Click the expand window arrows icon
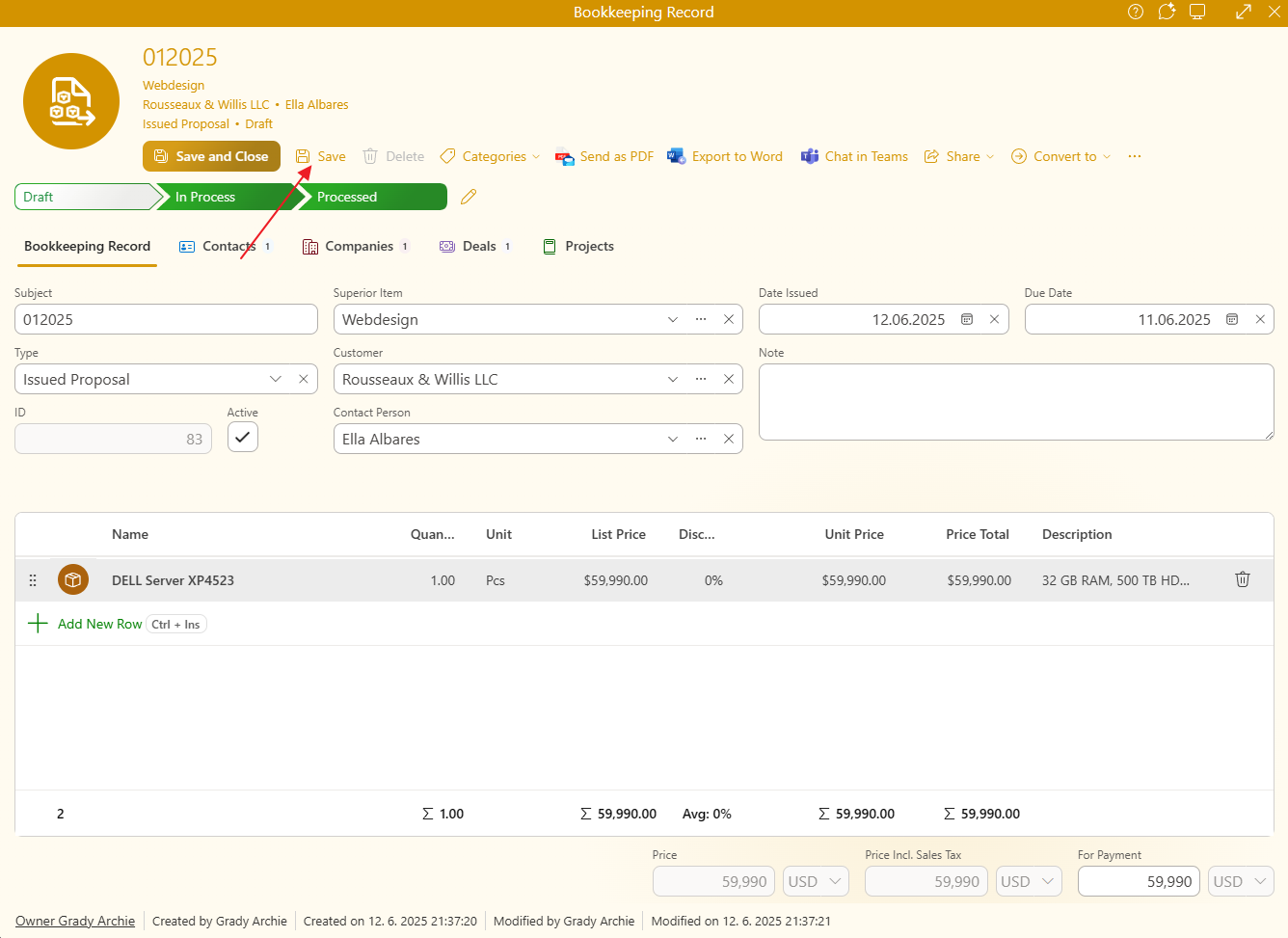The image size is (1288, 938). point(1244,12)
